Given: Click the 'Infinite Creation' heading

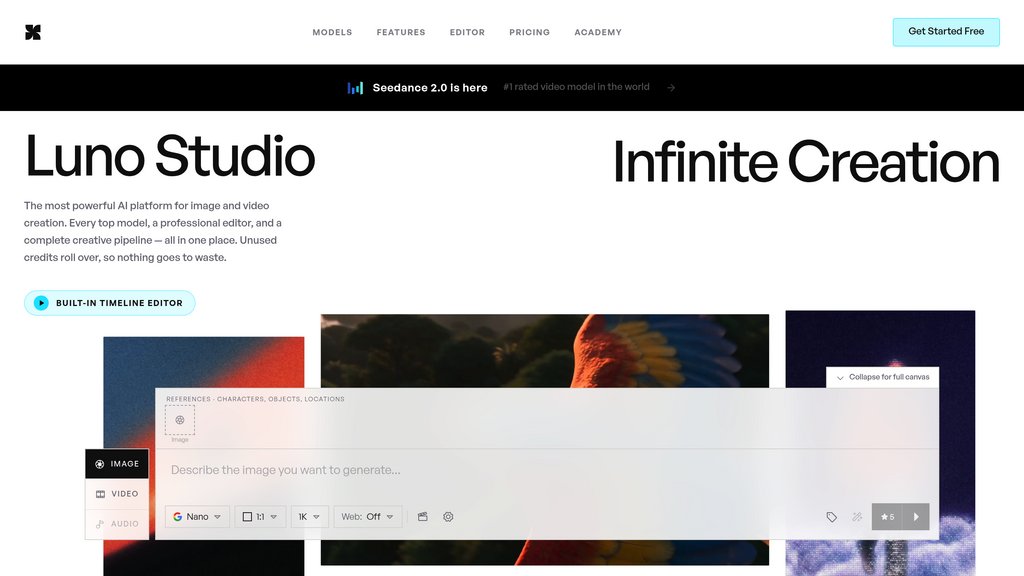Looking at the screenshot, I should click(x=806, y=162).
